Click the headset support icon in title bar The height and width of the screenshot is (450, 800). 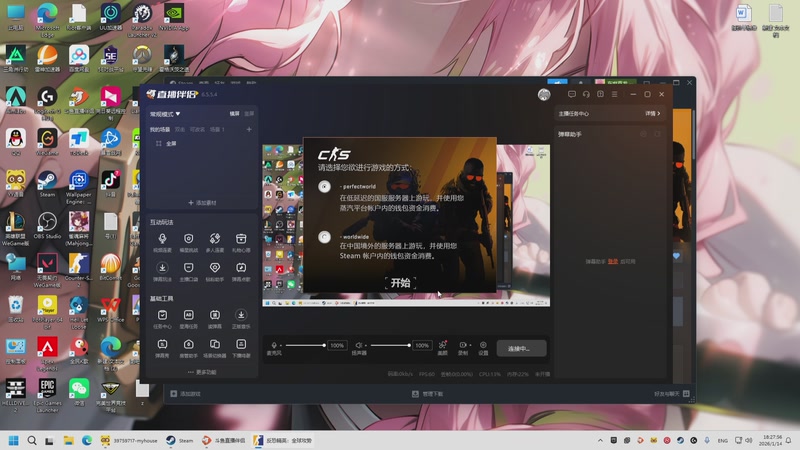(x=586, y=94)
